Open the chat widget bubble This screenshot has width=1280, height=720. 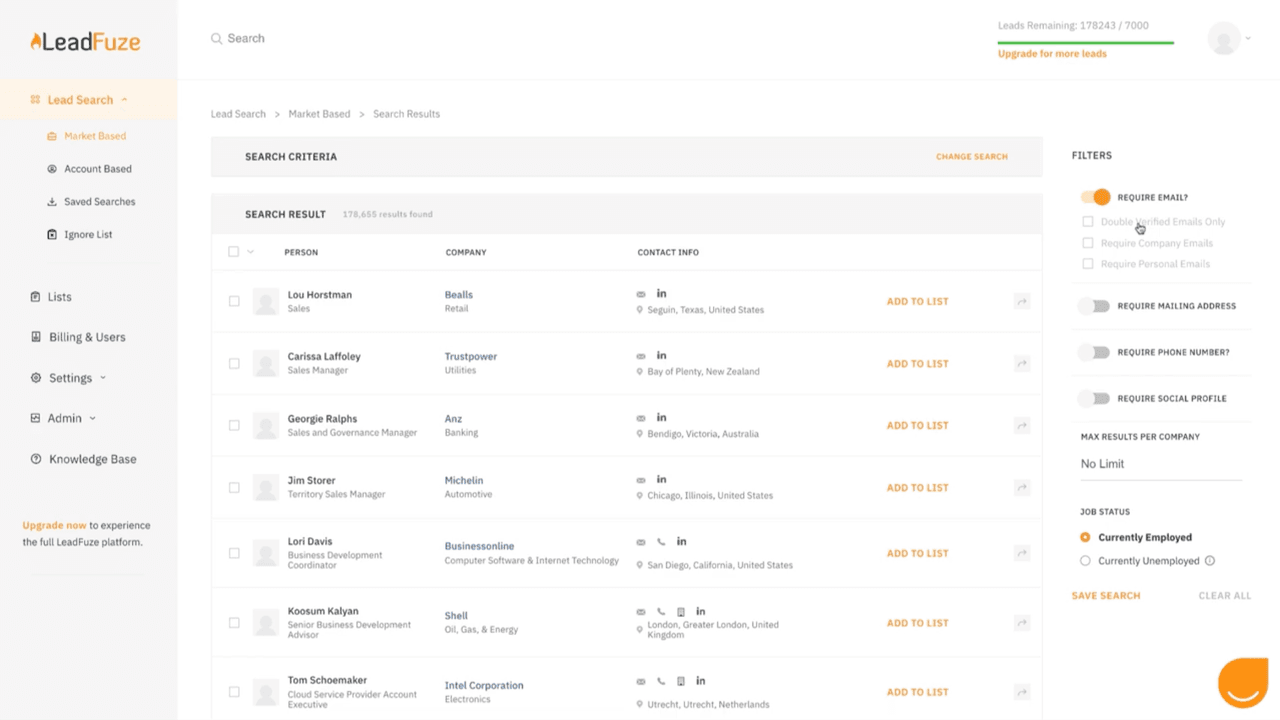click(1243, 683)
